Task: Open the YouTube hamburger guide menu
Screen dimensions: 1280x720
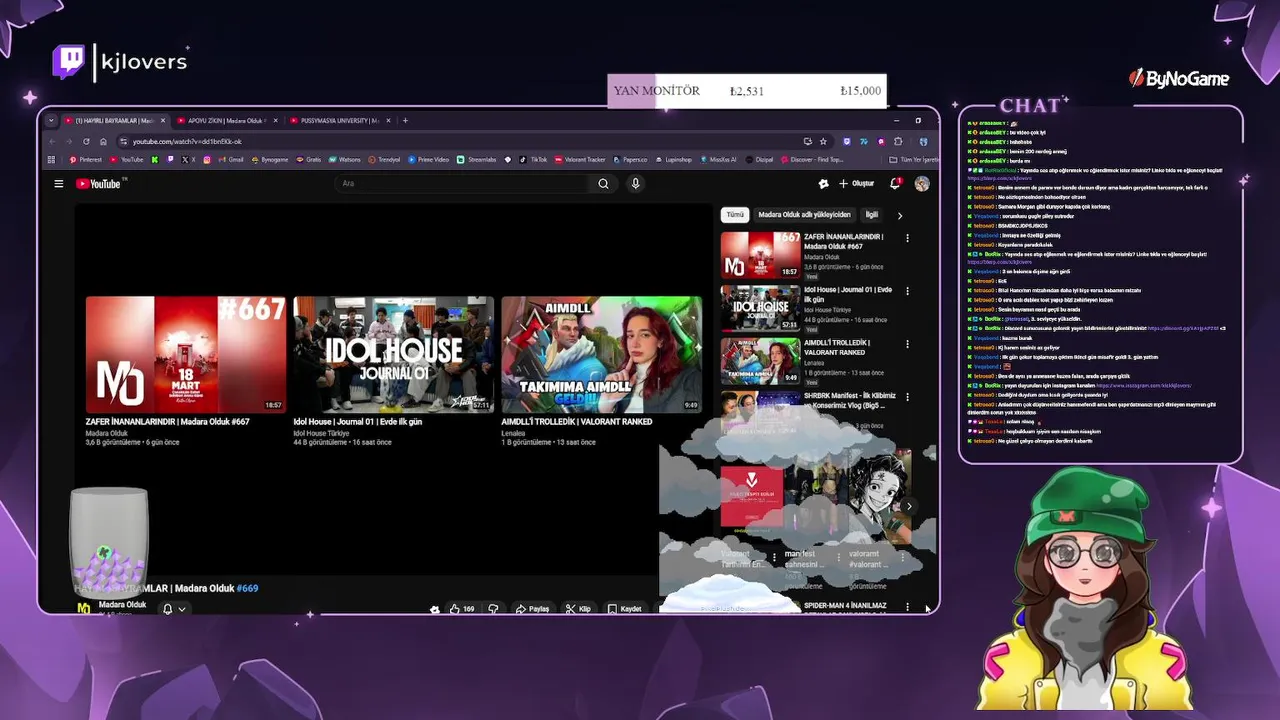Action: coord(59,184)
